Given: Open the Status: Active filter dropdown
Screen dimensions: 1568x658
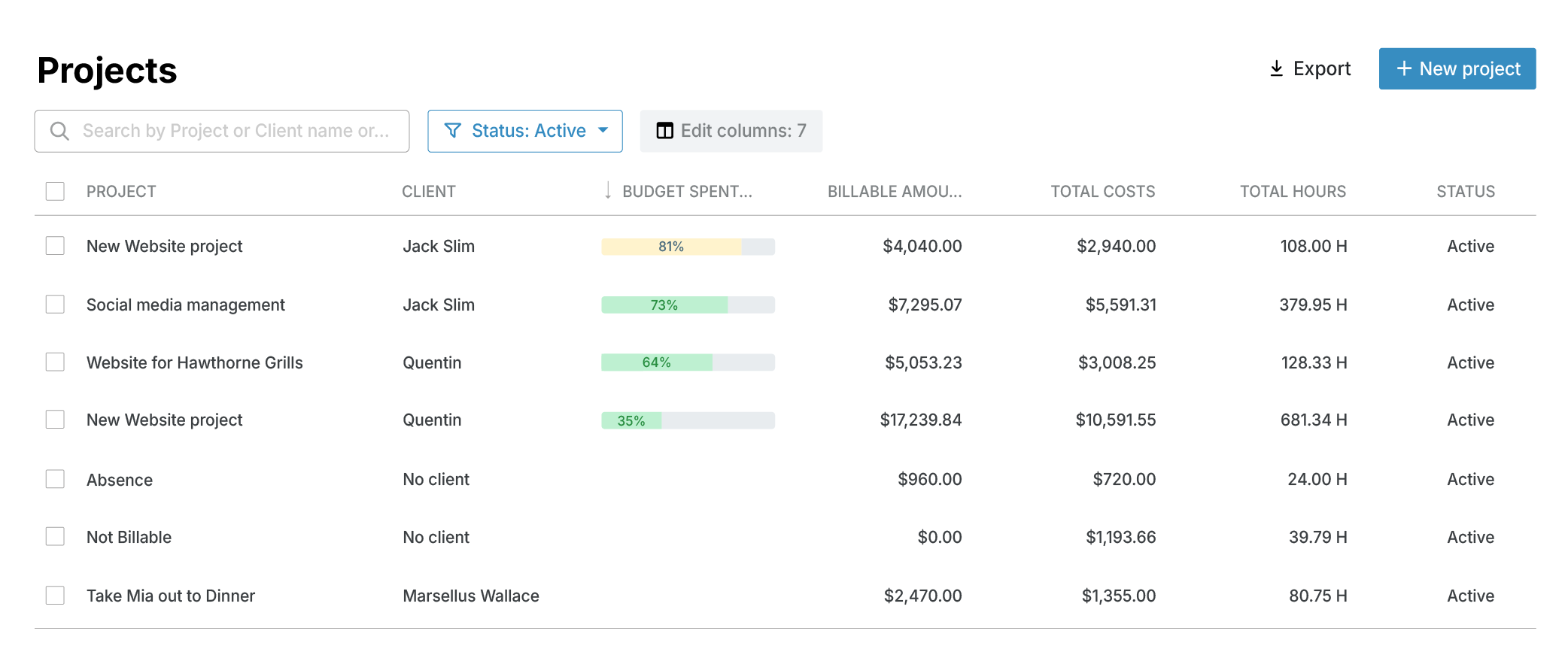Looking at the screenshot, I should (525, 131).
